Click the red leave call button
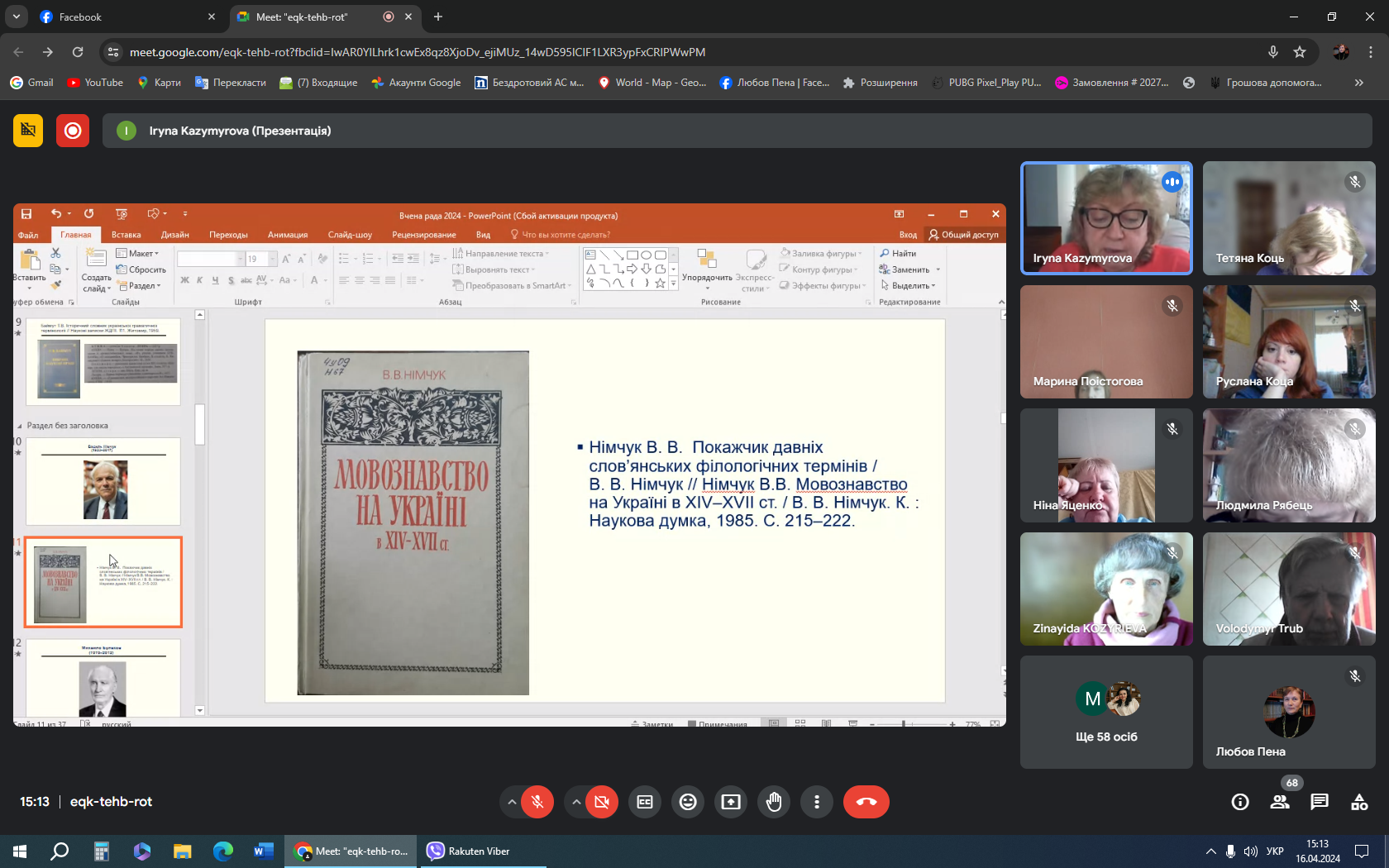1389x868 pixels. point(866,802)
